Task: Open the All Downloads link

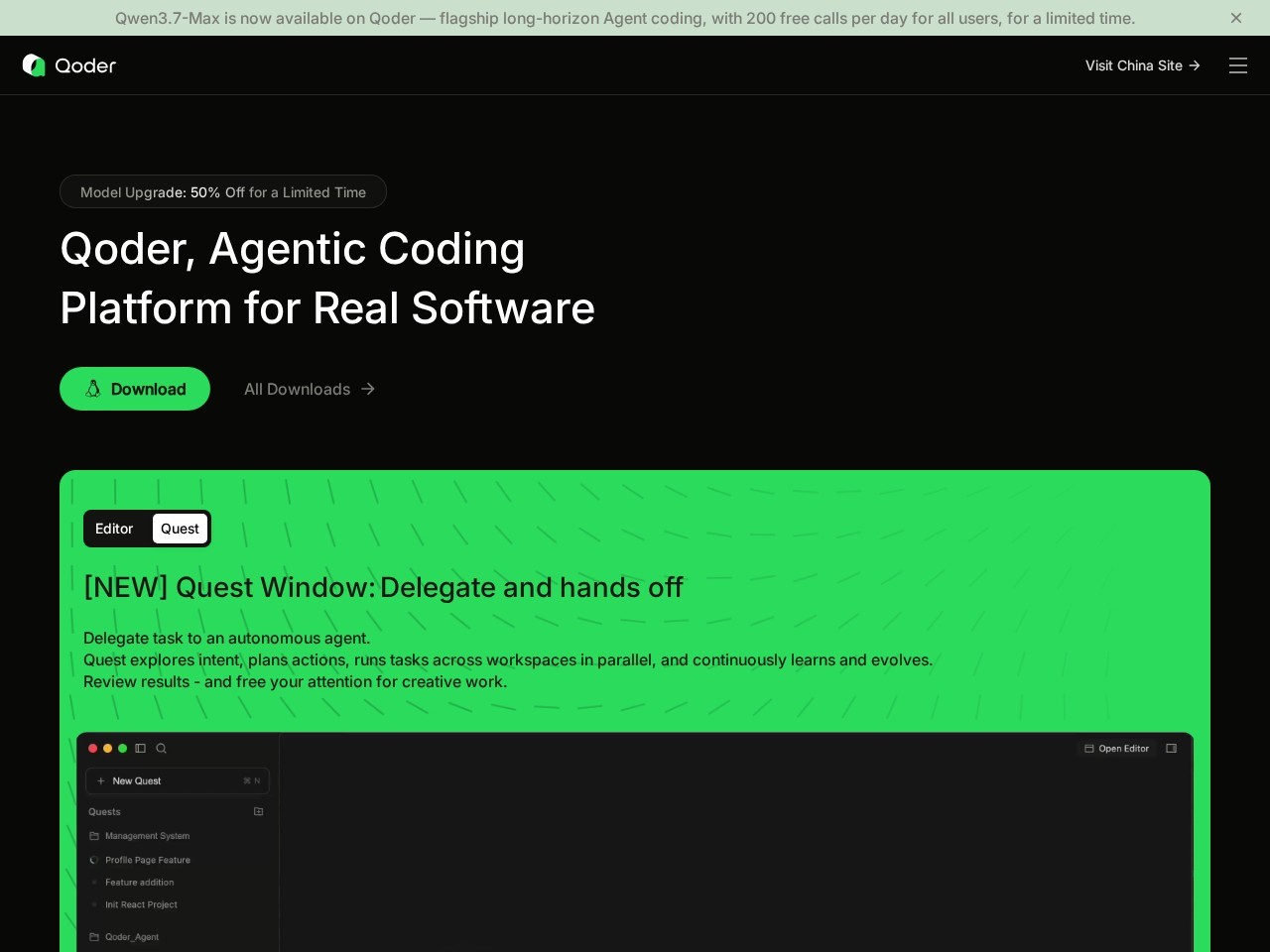Action: [310, 389]
